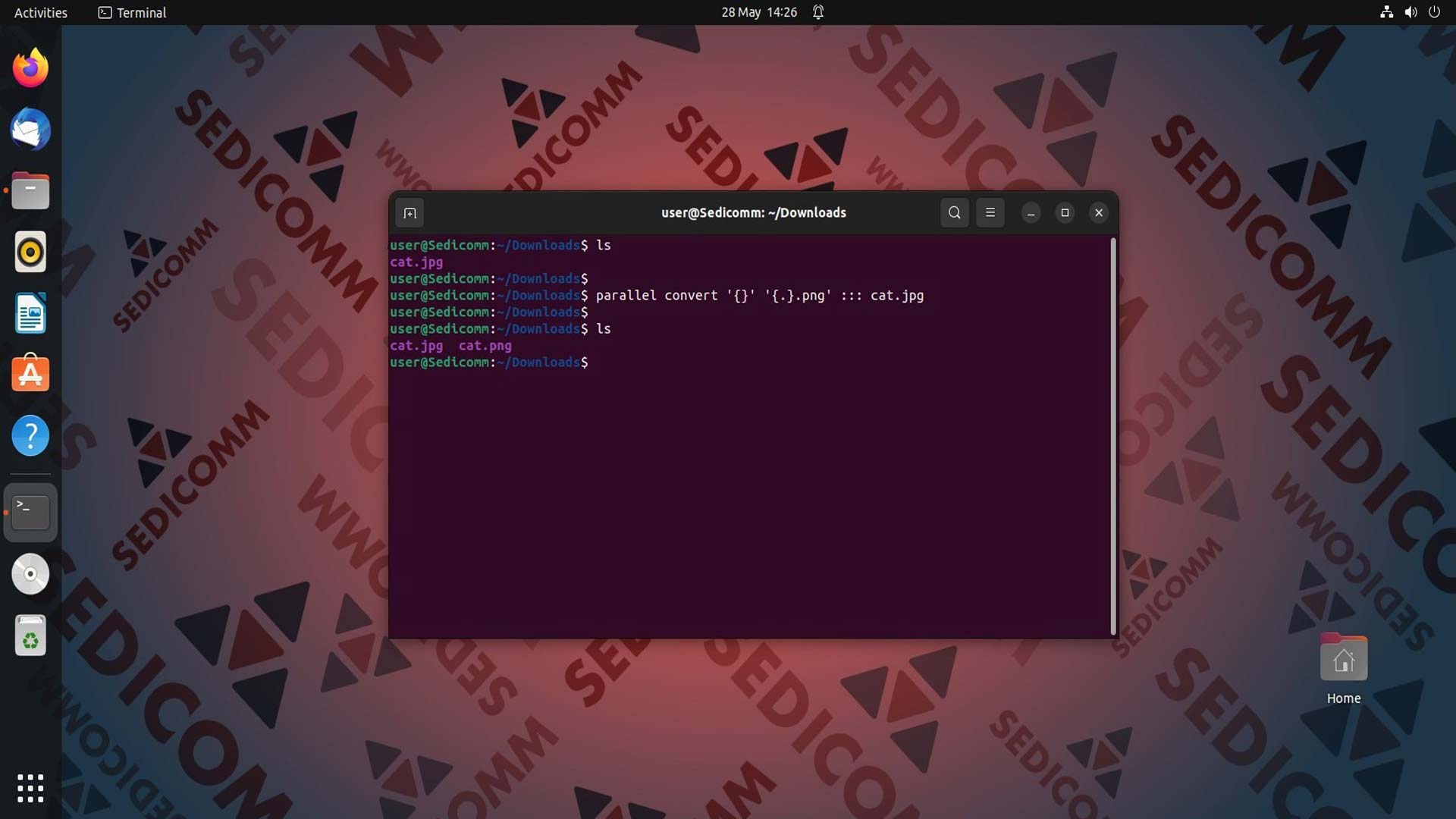Open the Home folder on desktop
Image resolution: width=1456 pixels, height=819 pixels.
pyautogui.click(x=1344, y=668)
